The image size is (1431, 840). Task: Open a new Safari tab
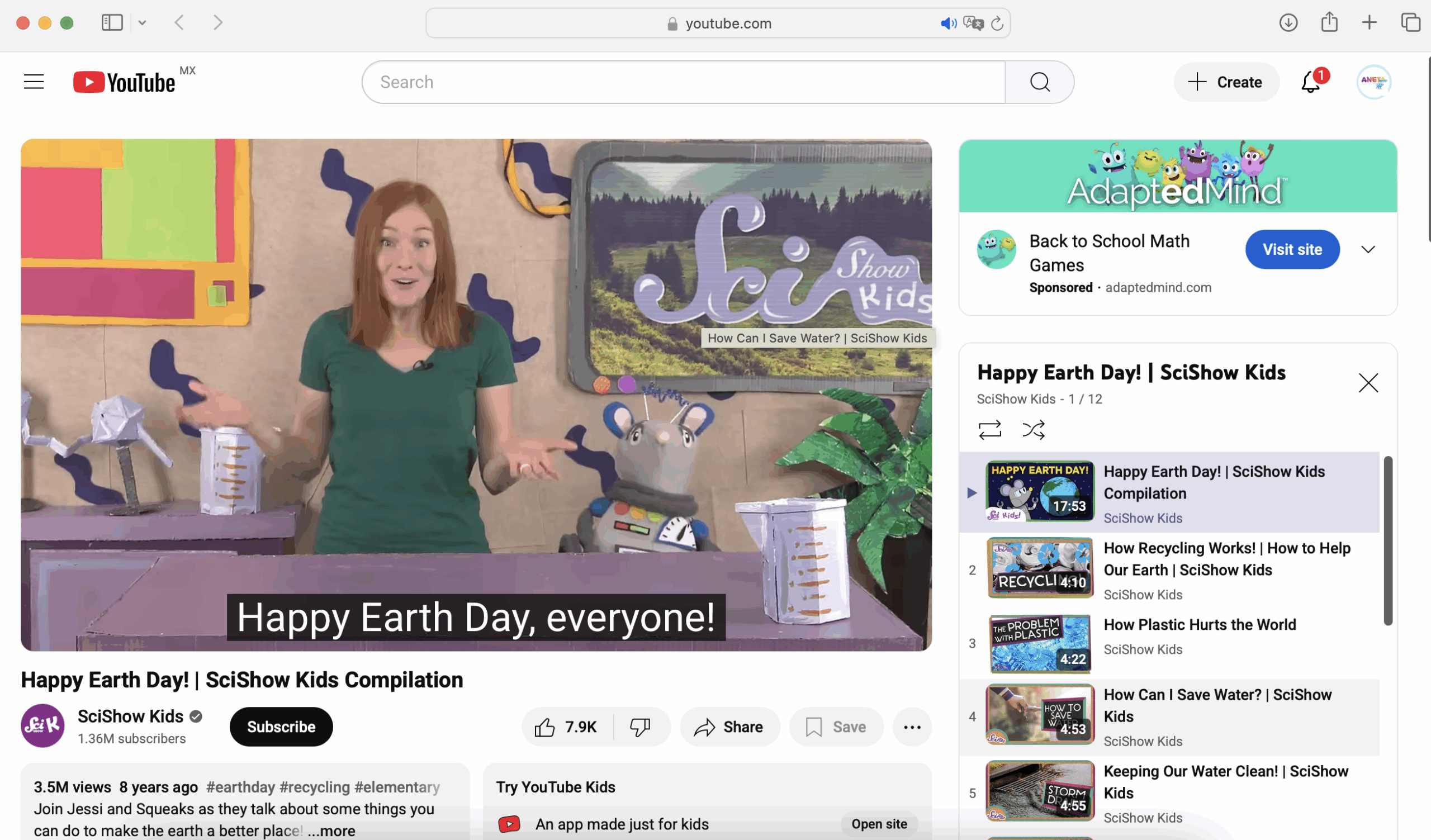(1369, 23)
